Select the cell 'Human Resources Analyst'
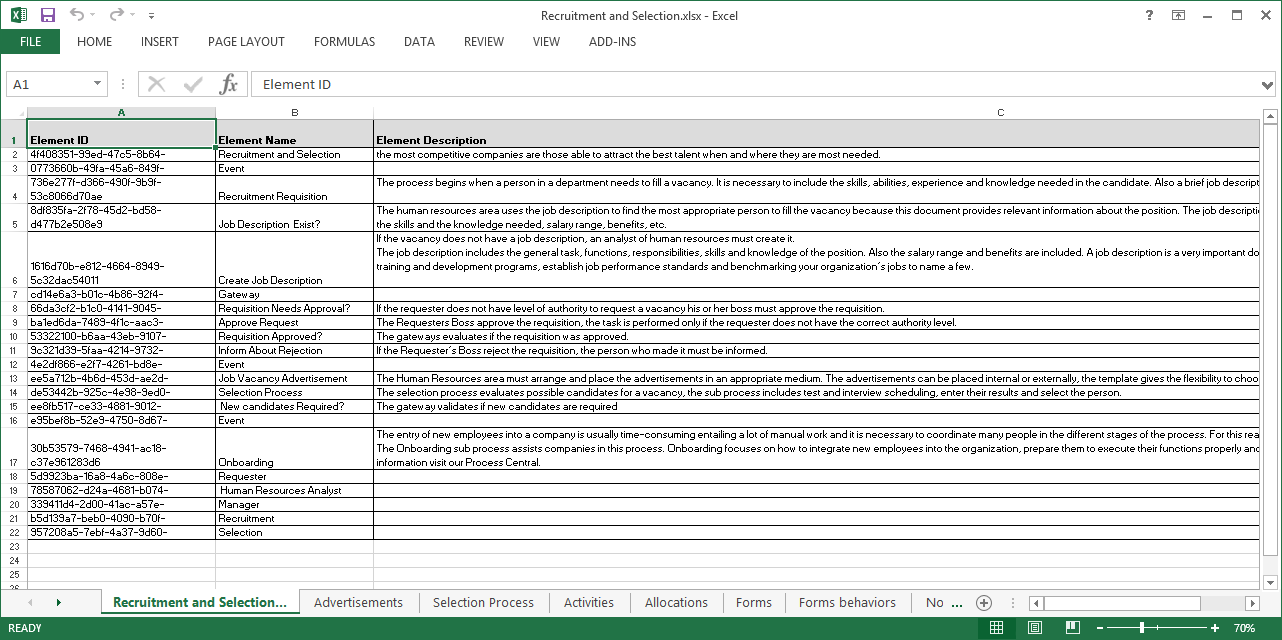Screen dimensions: 1282x640 click(294, 491)
